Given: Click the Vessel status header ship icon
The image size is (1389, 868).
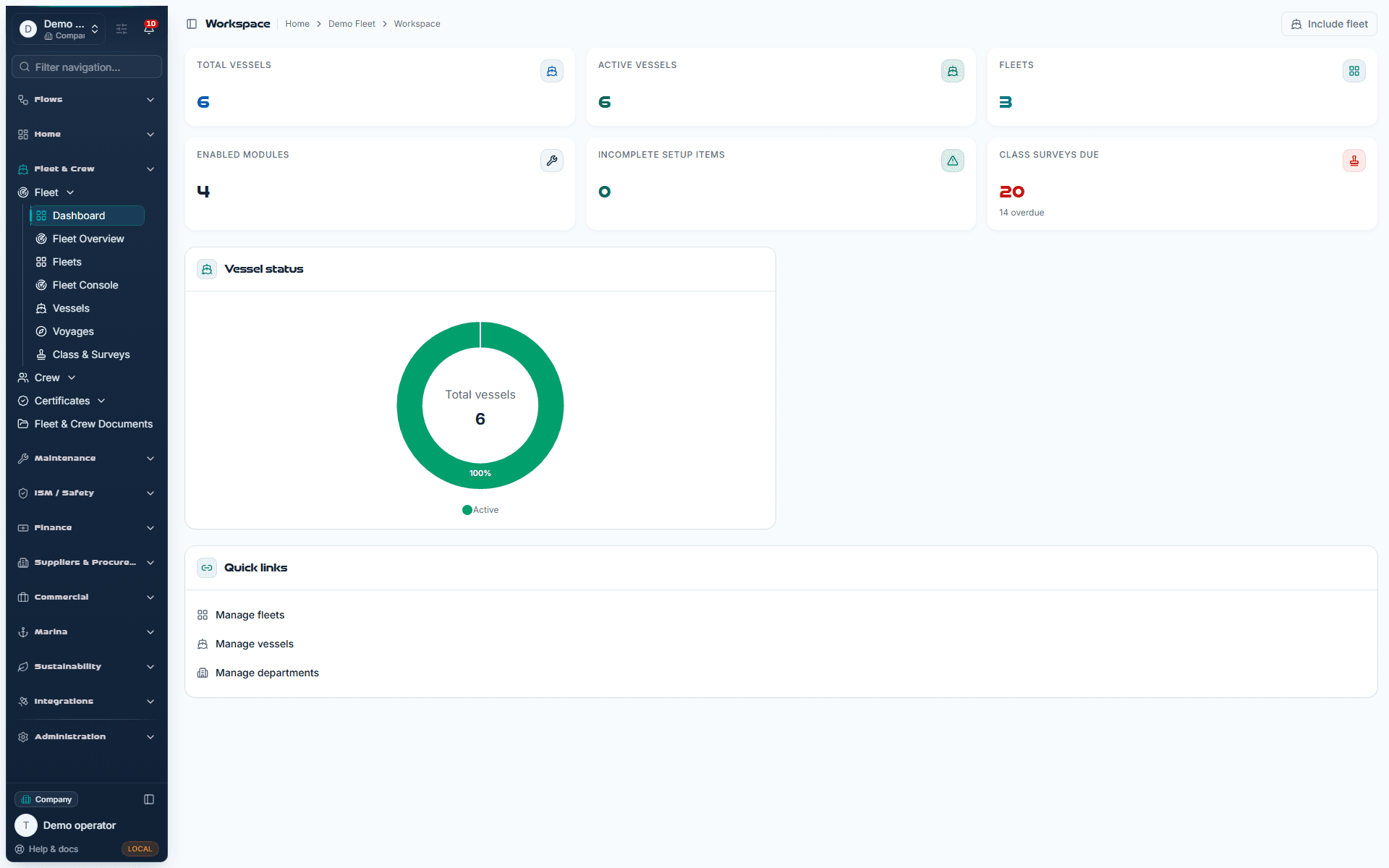Looking at the screenshot, I should (207, 269).
